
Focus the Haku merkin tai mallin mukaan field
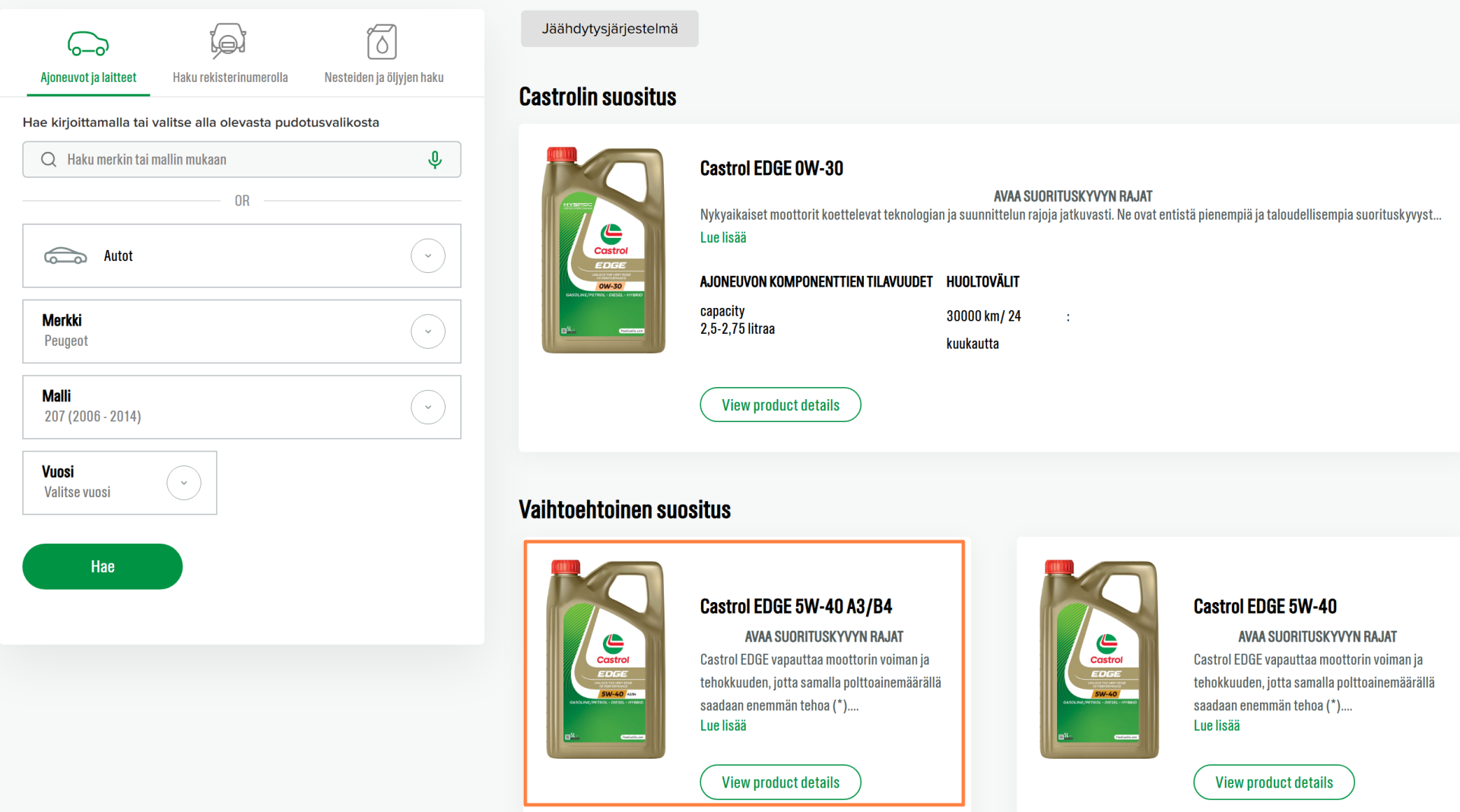click(x=242, y=160)
